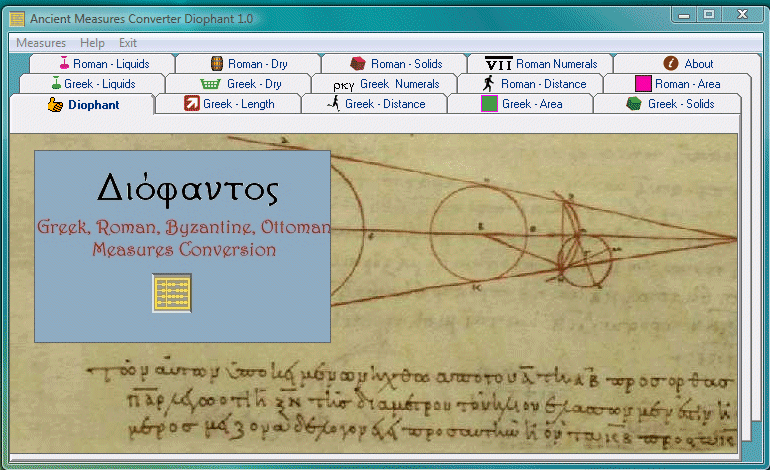Viewport: 770px width, 470px height.
Task: Switch to the Greek - Length tab
Action: coord(228,104)
